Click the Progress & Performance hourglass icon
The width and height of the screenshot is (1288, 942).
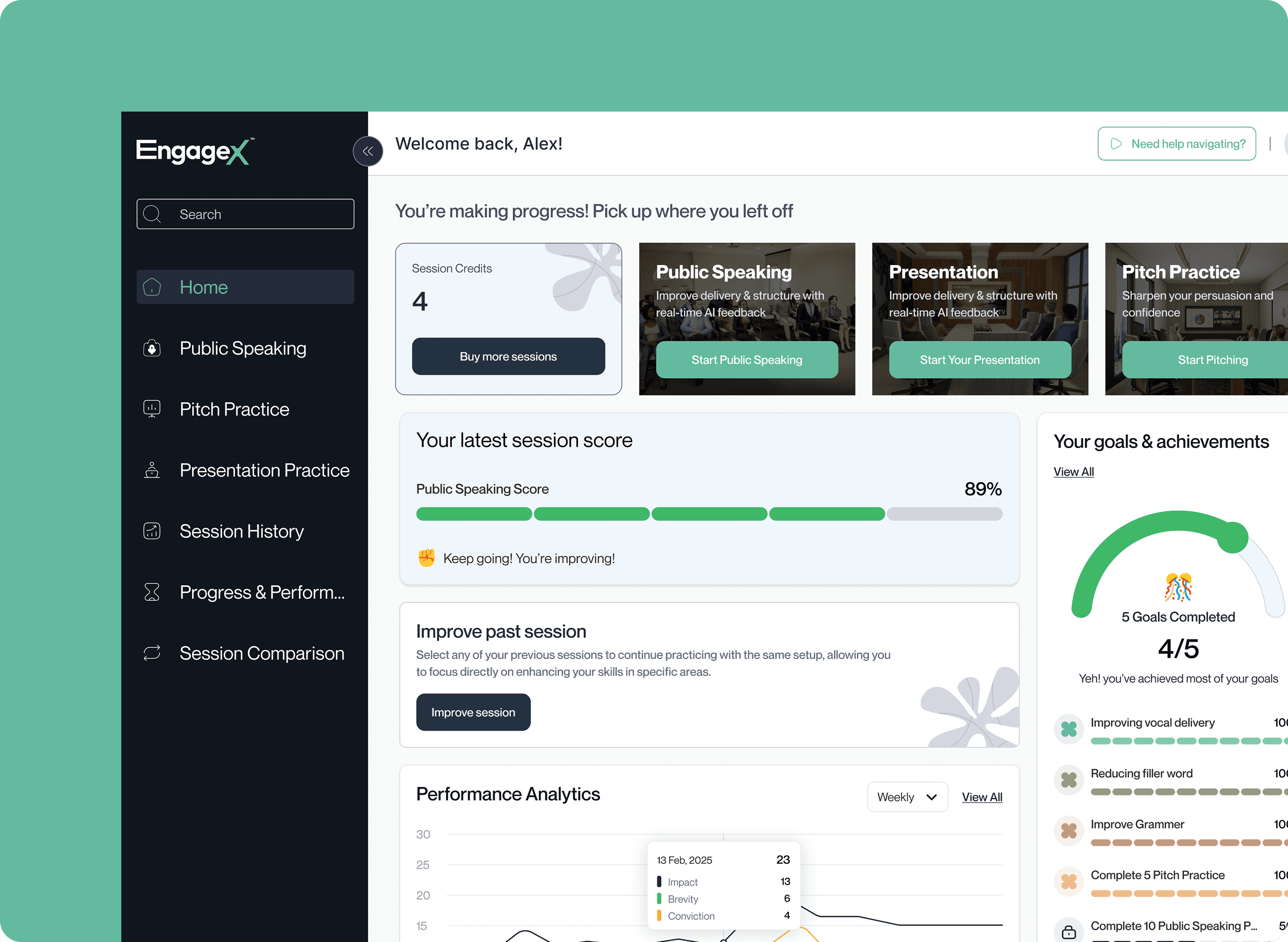pyautogui.click(x=152, y=592)
